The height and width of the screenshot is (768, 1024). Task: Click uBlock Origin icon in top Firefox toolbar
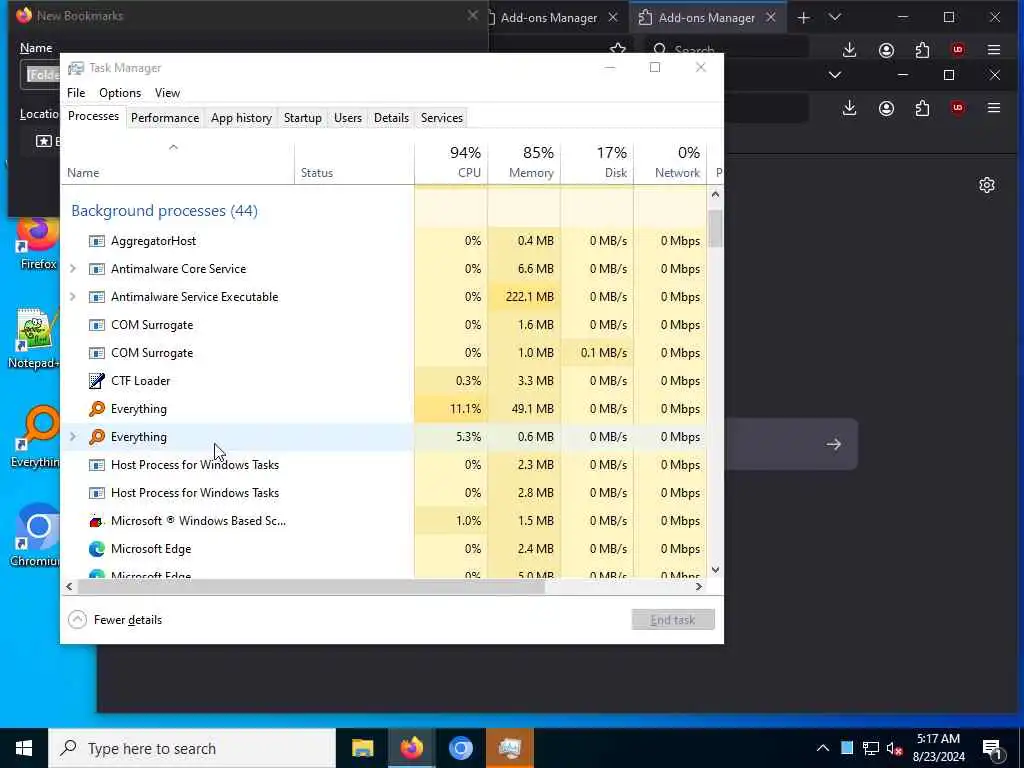958,50
